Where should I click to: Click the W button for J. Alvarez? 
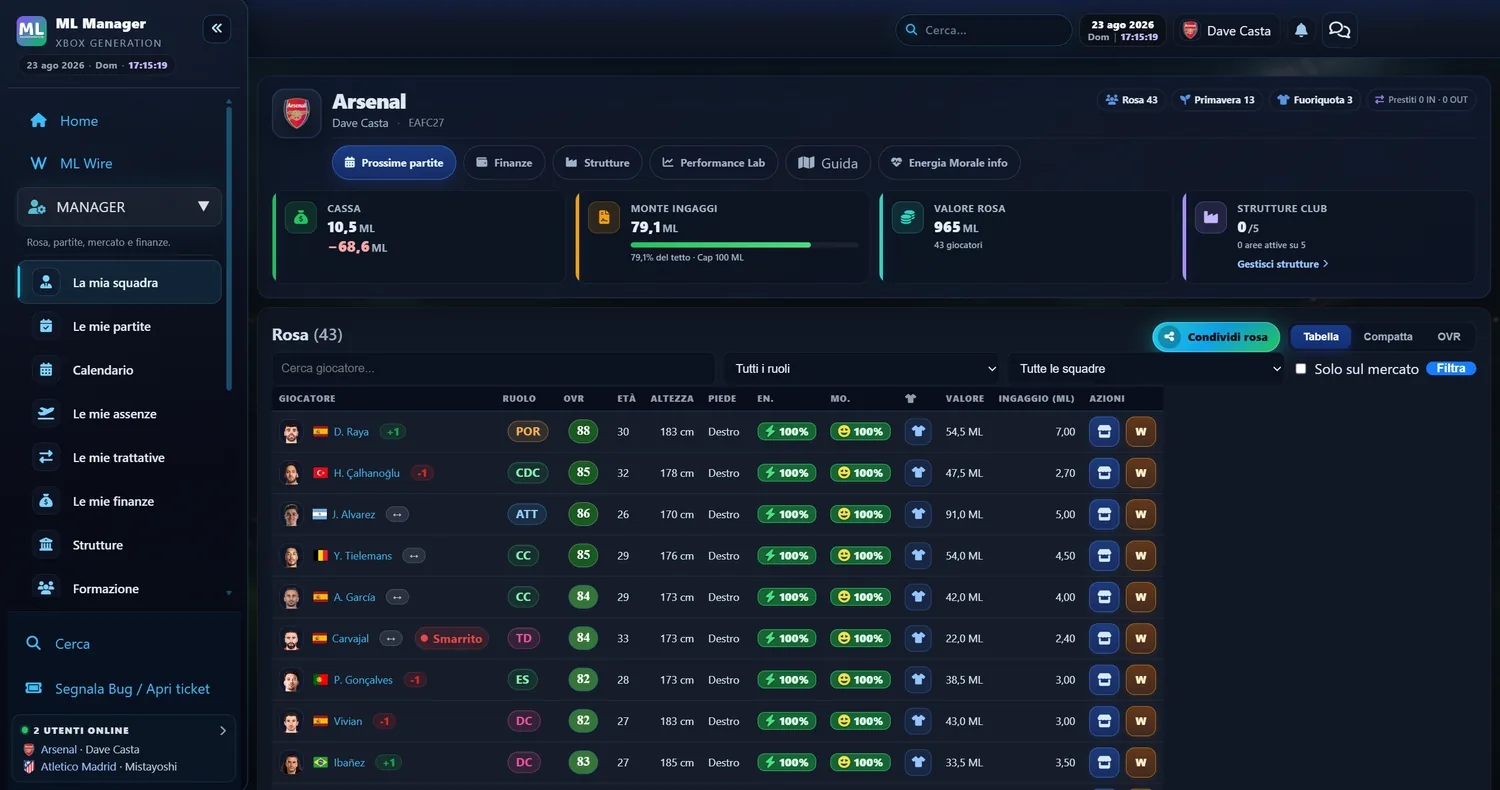coord(1141,514)
